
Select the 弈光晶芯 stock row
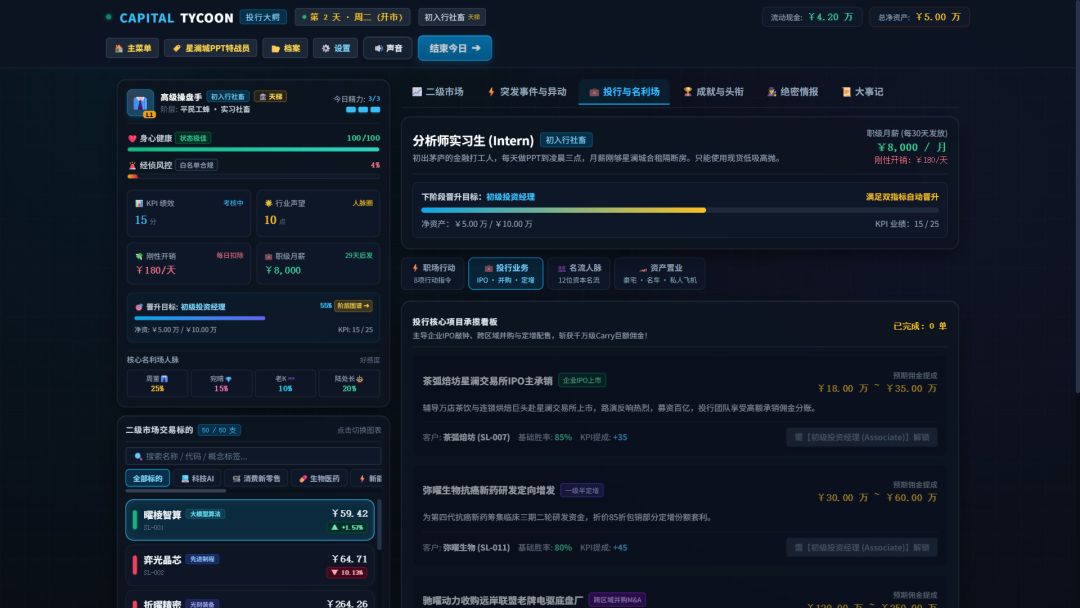coord(250,565)
